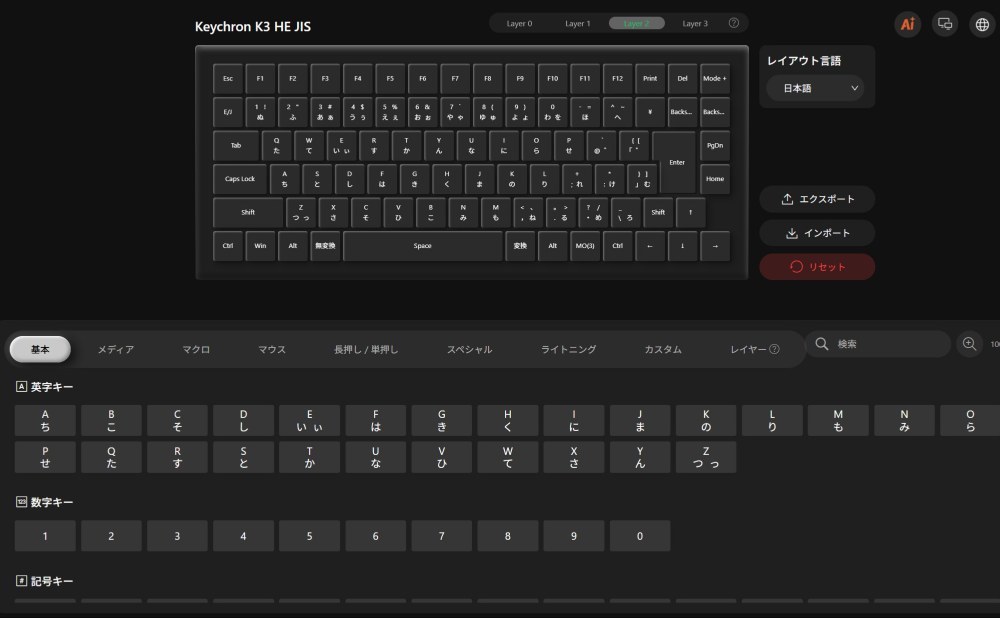The image size is (1000, 618).
Task: Click the 英字キー section header
Action: [45, 386]
